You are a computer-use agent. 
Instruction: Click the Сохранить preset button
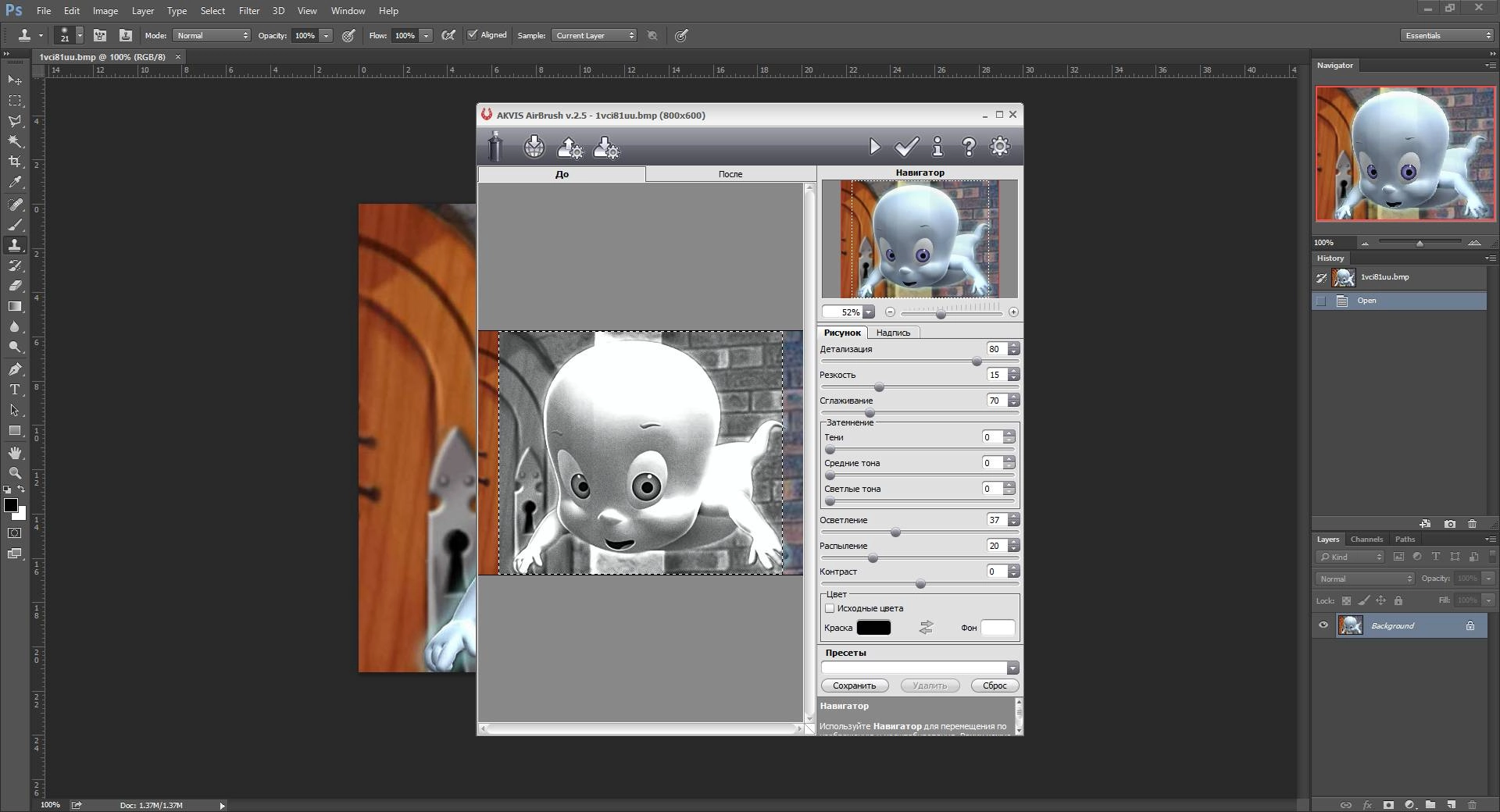pyautogui.click(x=854, y=686)
